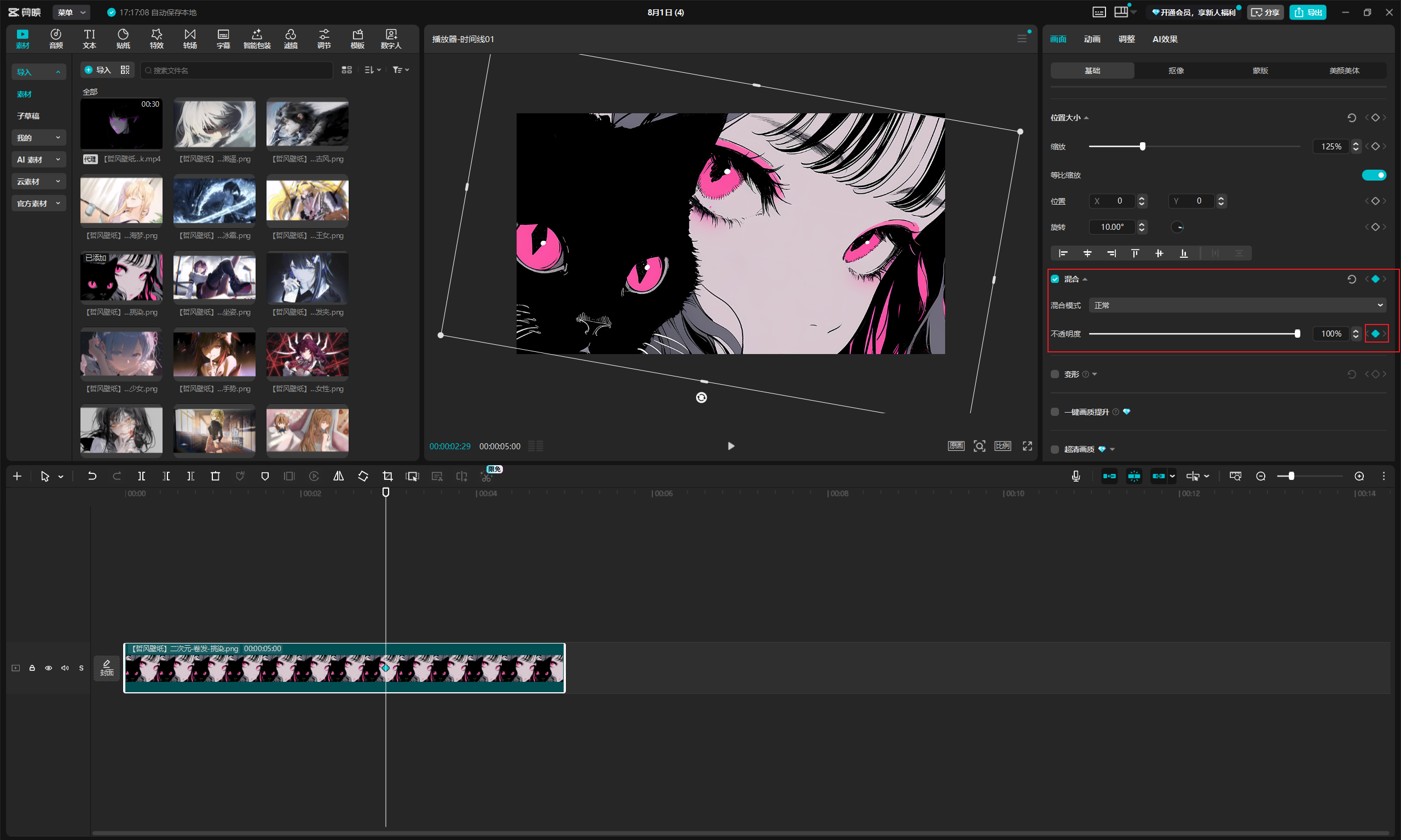Toggle the opacity keyframe diamond
Viewport: 1401px width, 840px height.
tap(1375, 333)
